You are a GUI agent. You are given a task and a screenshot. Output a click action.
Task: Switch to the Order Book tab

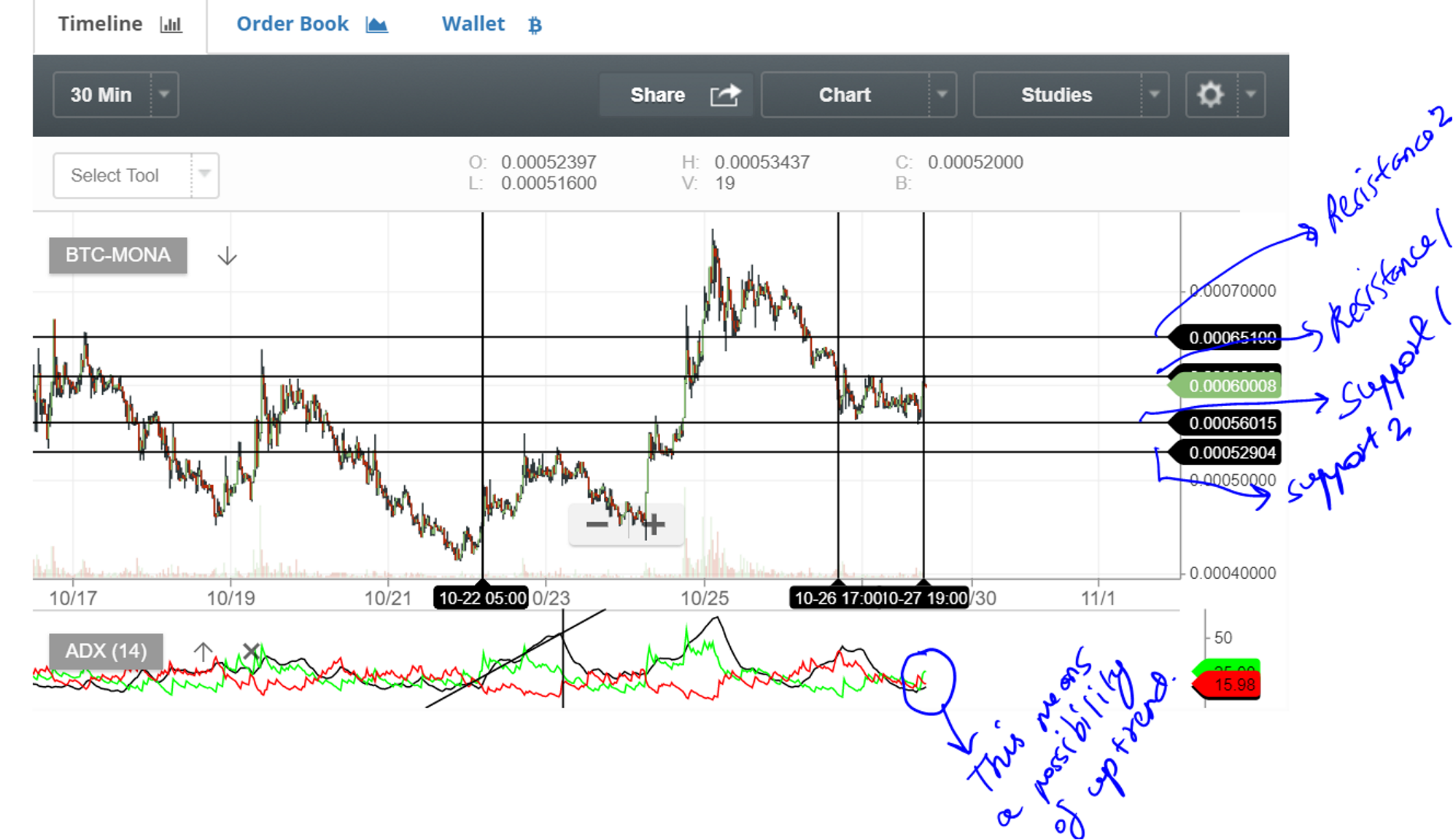[293, 24]
